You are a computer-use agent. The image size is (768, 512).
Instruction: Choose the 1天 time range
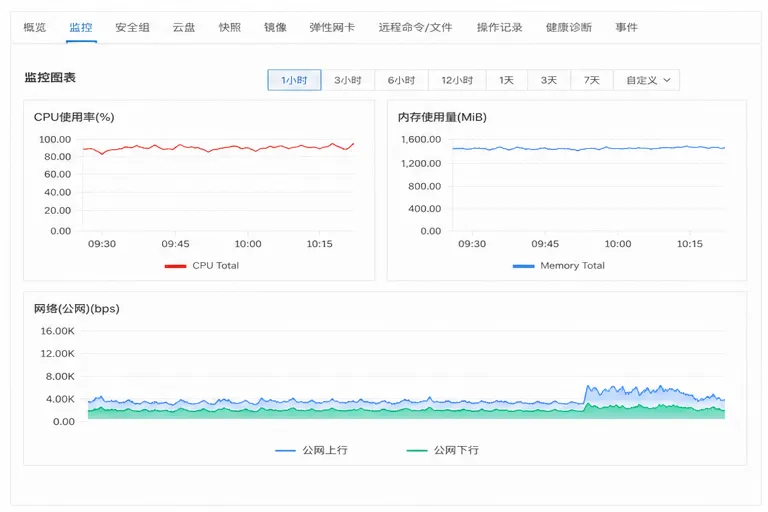pyautogui.click(x=506, y=80)
